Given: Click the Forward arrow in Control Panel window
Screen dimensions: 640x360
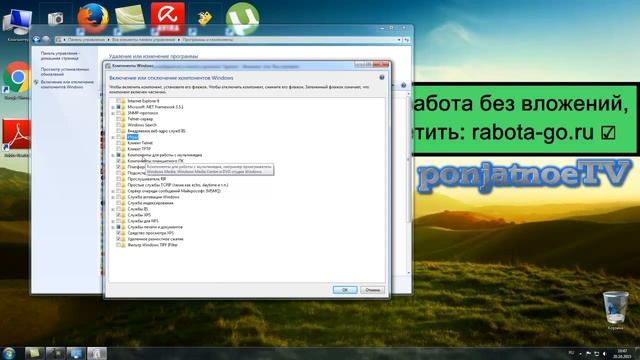Looking at the screenshot, I should (x=46, y=40).
